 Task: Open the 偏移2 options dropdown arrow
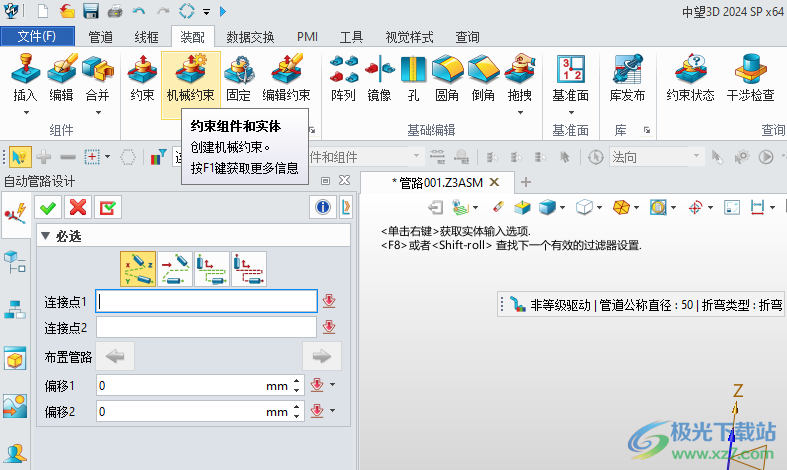coord(332,411)
